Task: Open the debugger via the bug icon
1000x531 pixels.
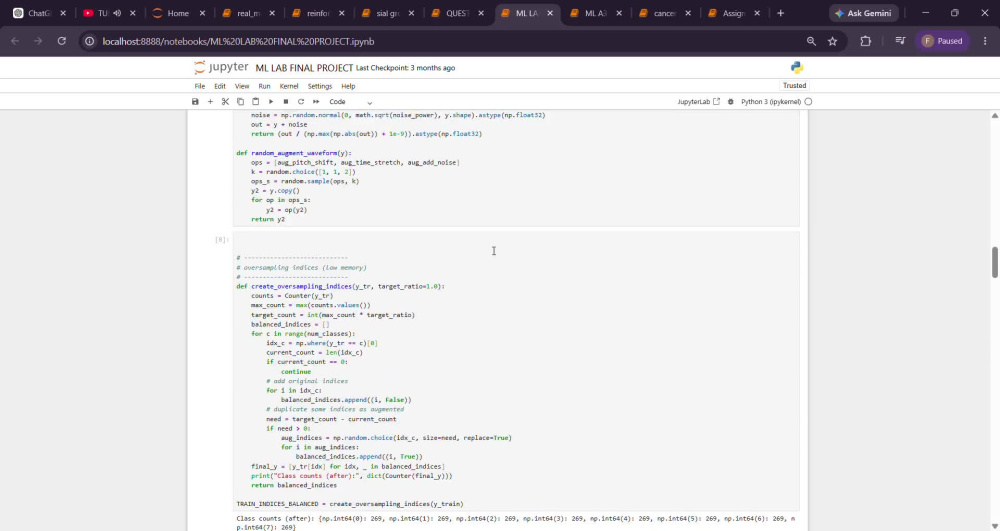Action: [x=731, y=102]
